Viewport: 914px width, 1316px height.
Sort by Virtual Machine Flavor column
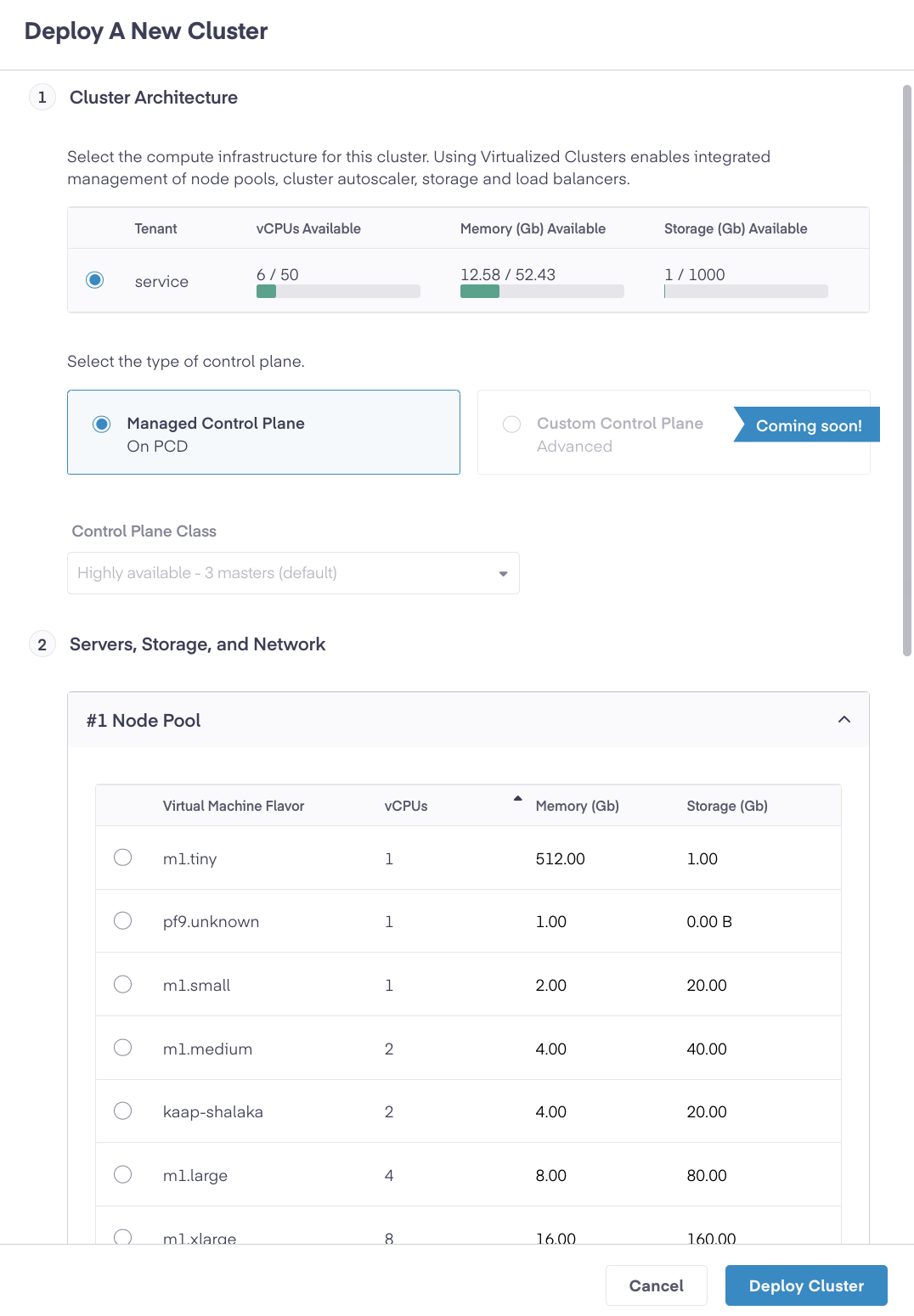[234, 806]
